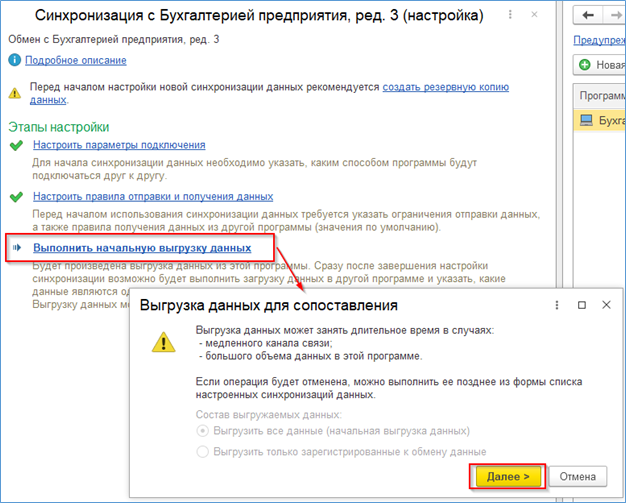Maximize the Выгрузка данных для сопоставления dialog
The height and width of the screenshot is (503, 626).
point(582,305)
